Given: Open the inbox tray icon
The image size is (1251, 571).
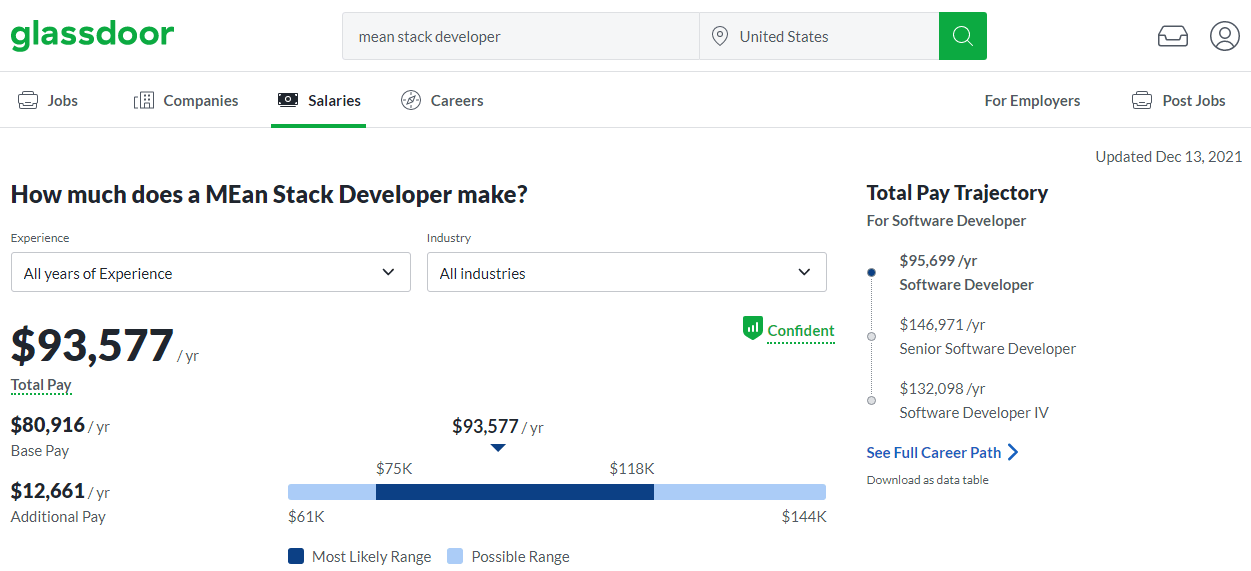Looking at the screenshot, I should pyautogui.click(x=1172, y=36).
